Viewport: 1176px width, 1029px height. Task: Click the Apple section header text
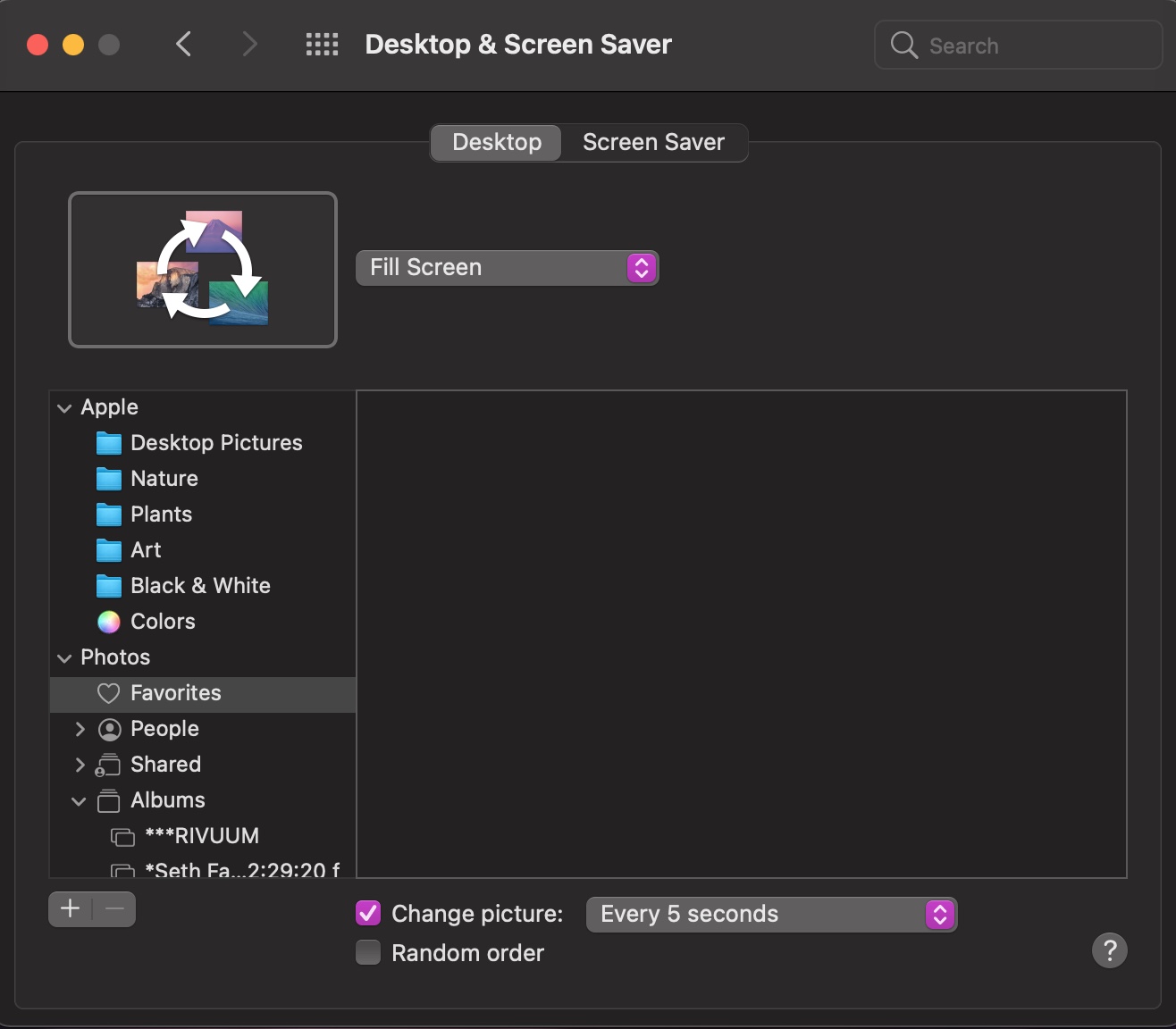(x=109, y=407)
